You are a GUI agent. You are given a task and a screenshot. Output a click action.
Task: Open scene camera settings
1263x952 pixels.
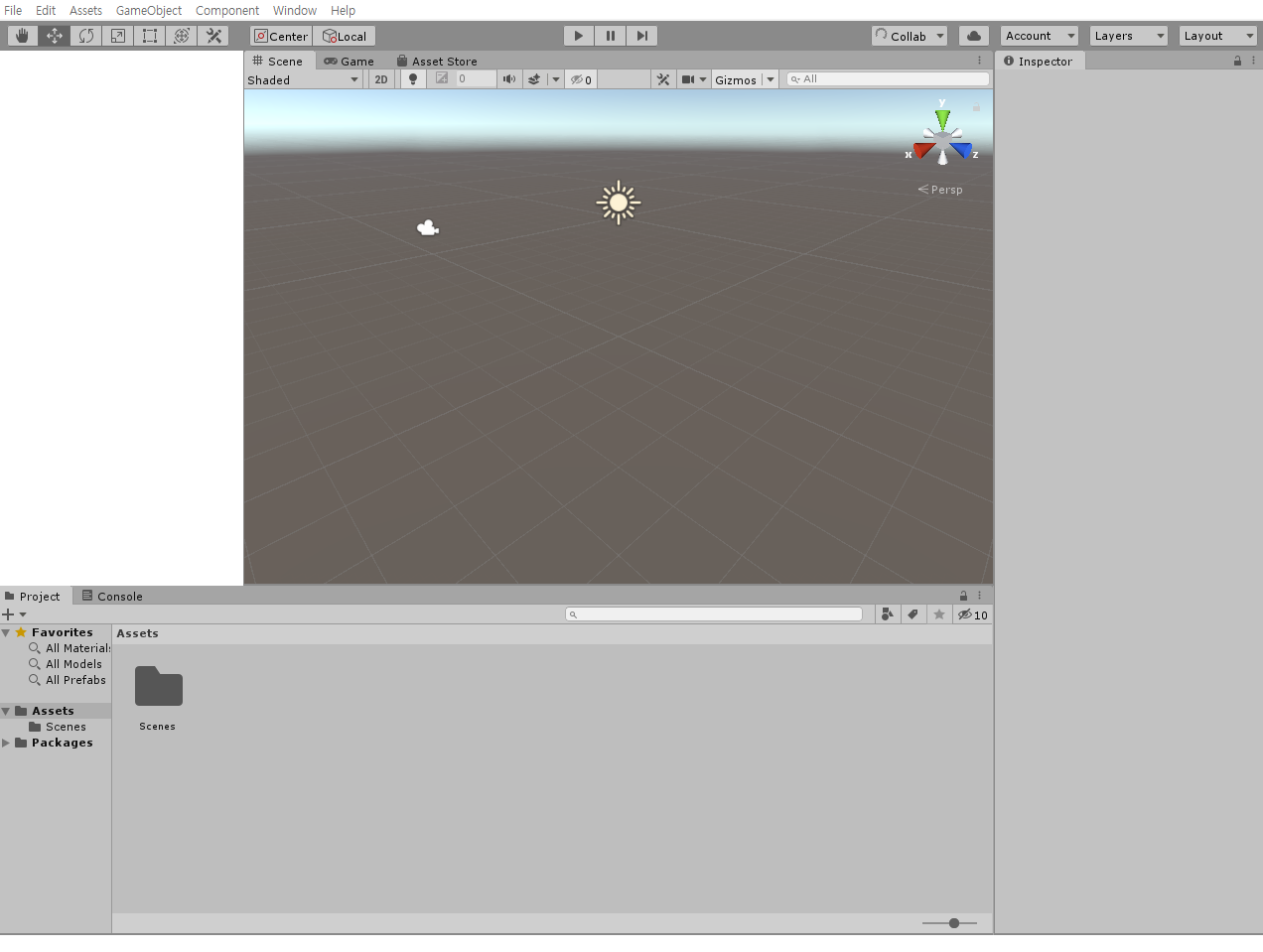(693, 79)
